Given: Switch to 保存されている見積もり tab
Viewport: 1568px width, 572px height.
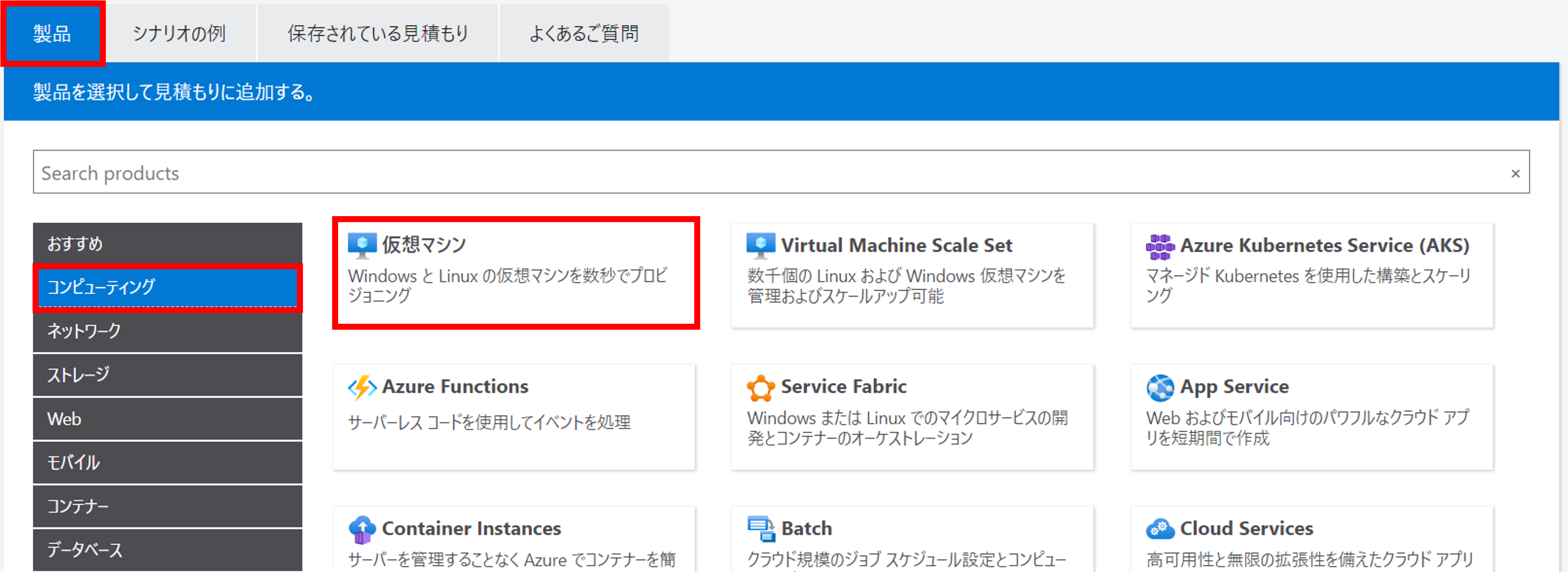Looking at the screenshot, I should pos(378,33).
